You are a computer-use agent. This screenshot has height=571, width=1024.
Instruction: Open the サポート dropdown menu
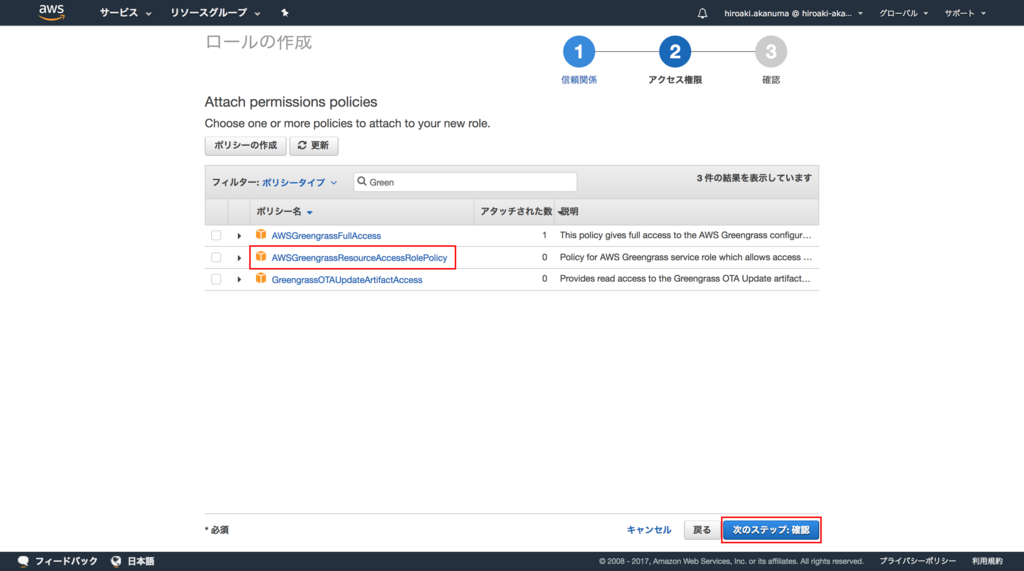click(965, 13)
